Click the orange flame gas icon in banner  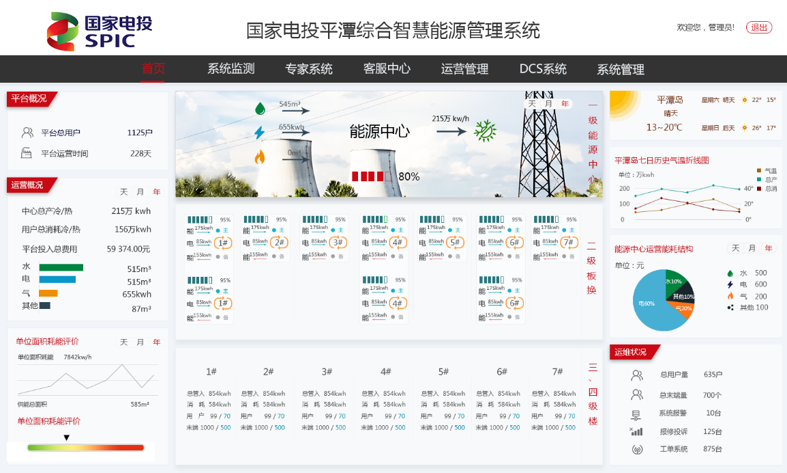[x=260, y=157]
